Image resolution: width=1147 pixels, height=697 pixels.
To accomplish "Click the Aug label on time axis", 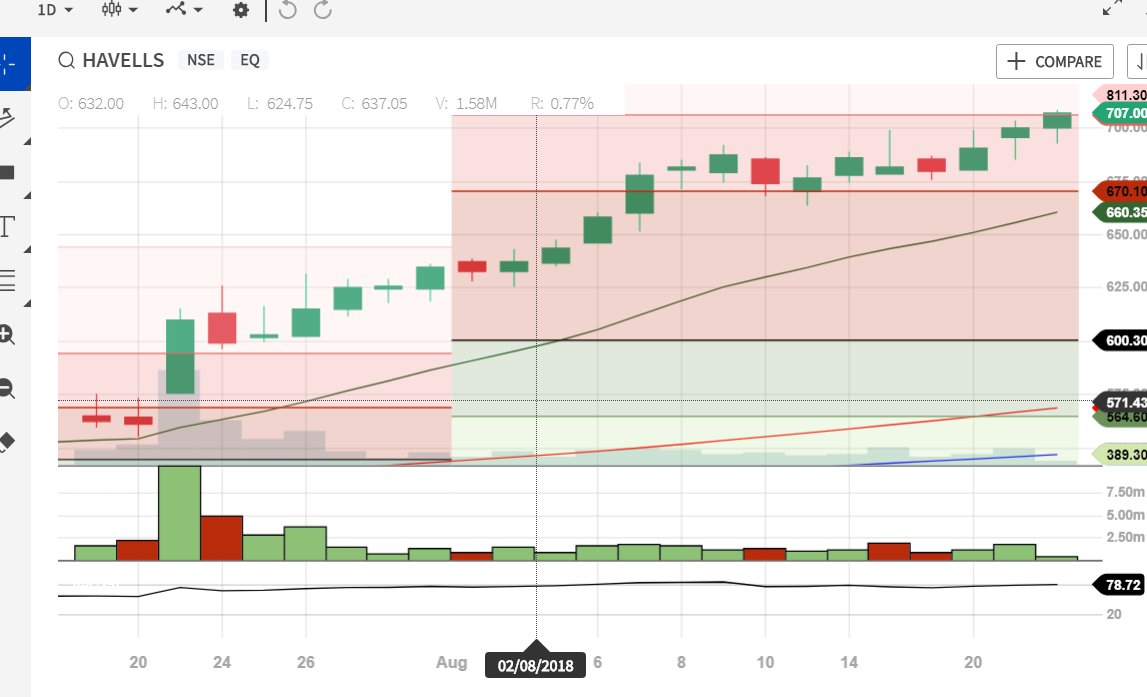I will 451,662.
